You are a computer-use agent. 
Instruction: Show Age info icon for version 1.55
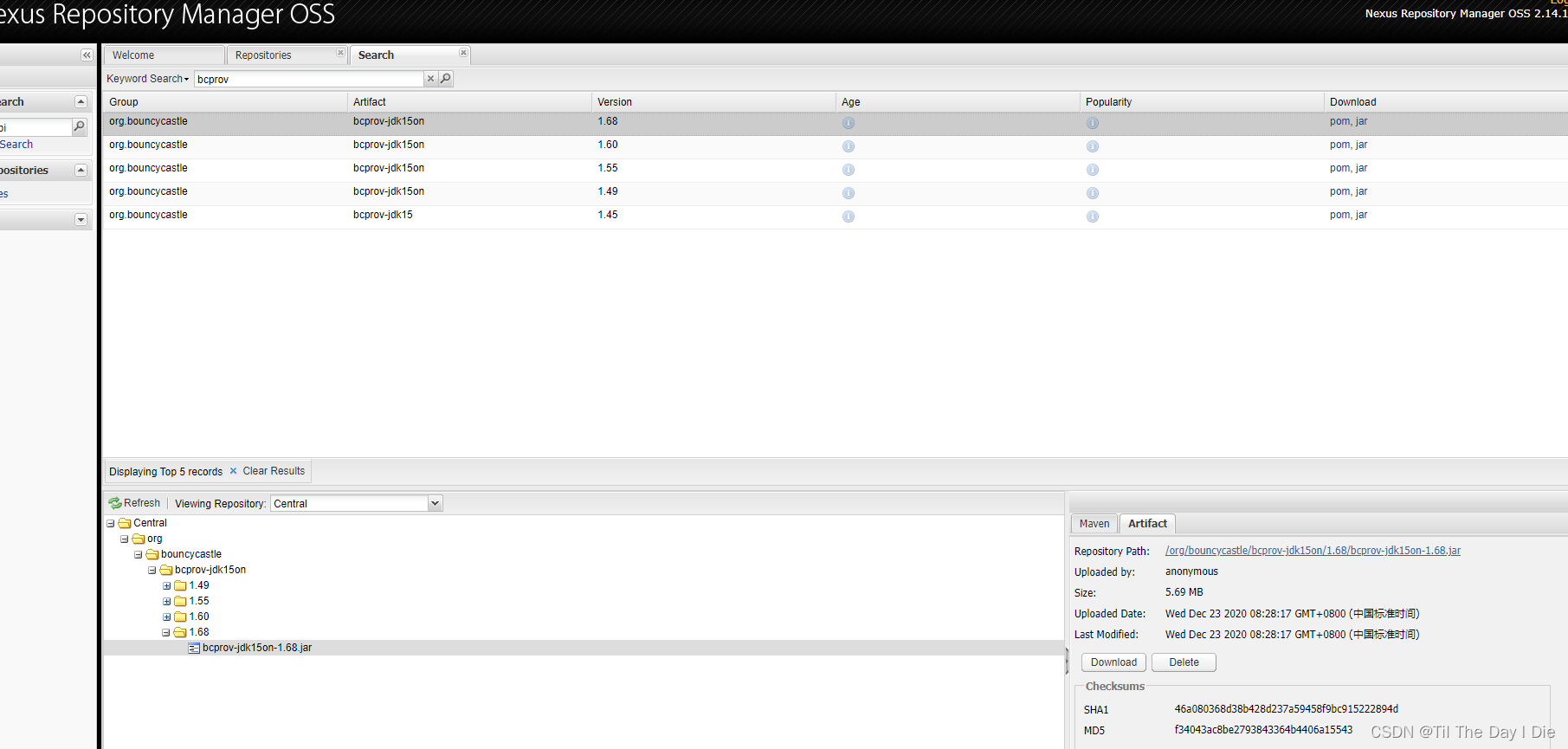click(849, 170)
